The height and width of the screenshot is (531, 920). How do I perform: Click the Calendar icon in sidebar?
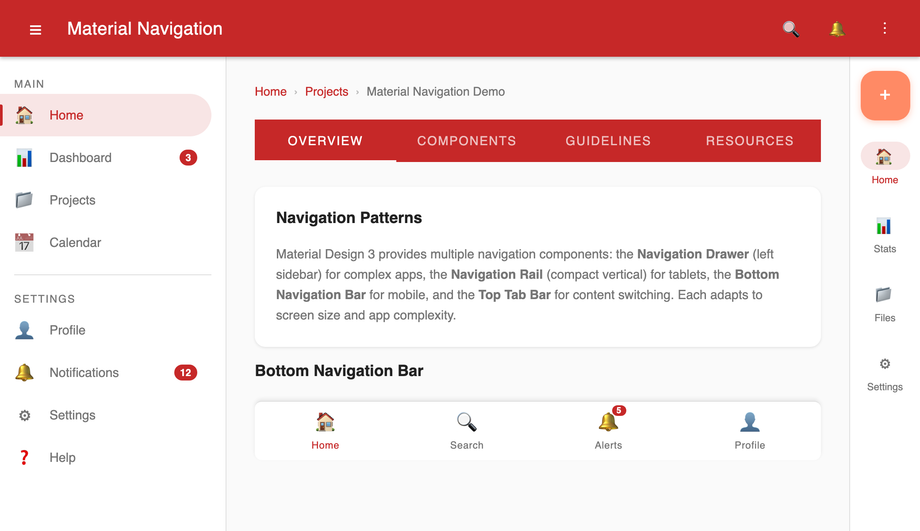point(24,242)
